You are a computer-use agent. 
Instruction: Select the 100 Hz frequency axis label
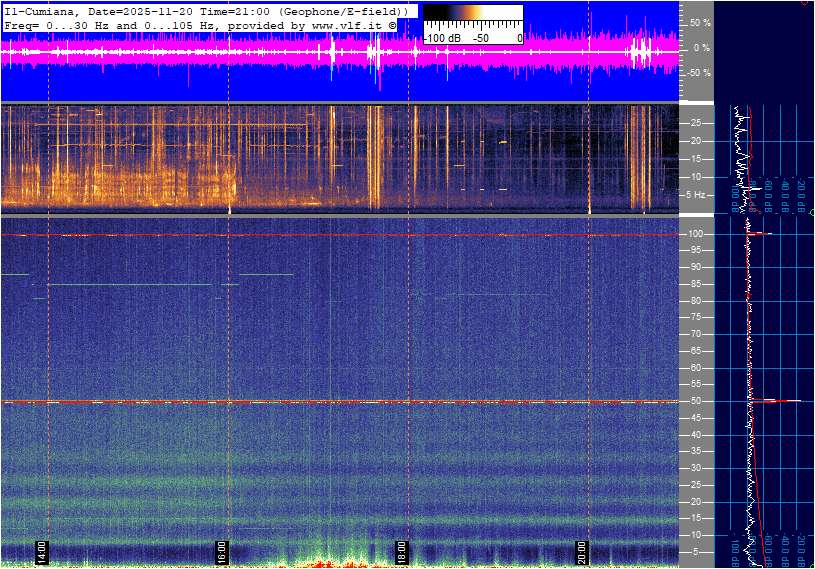(695, 234)
